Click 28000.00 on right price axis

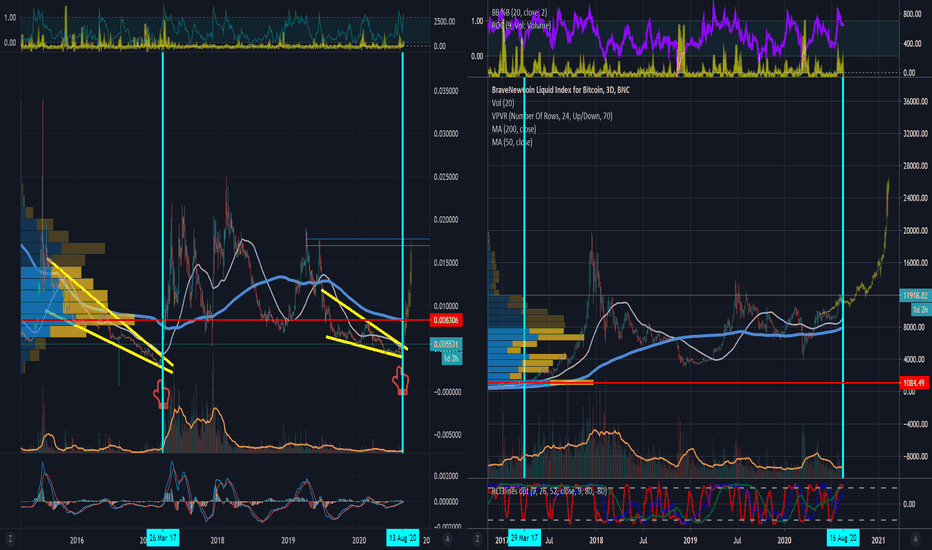point(915,166)
